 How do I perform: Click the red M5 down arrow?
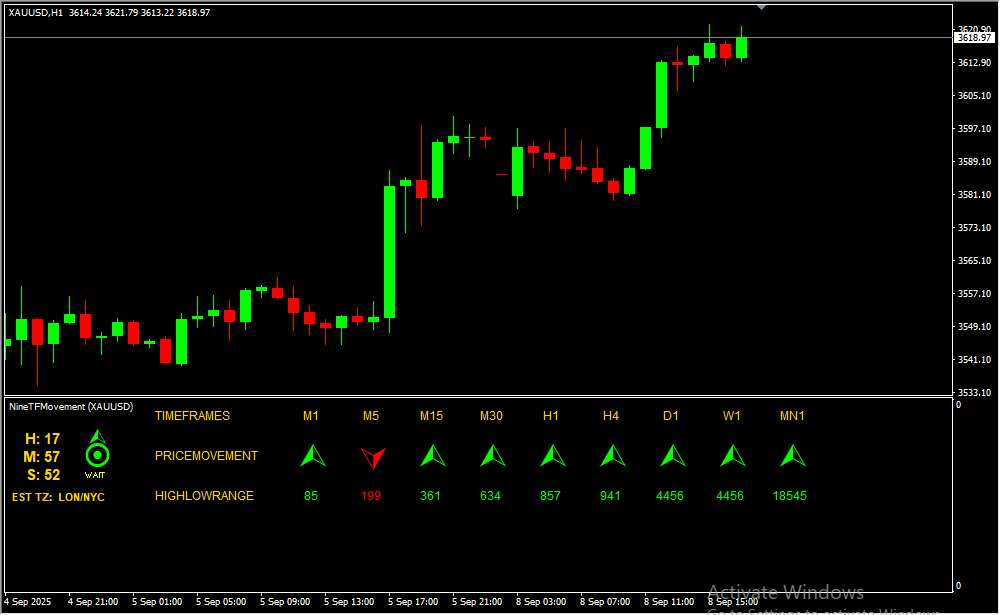[372, 457]
